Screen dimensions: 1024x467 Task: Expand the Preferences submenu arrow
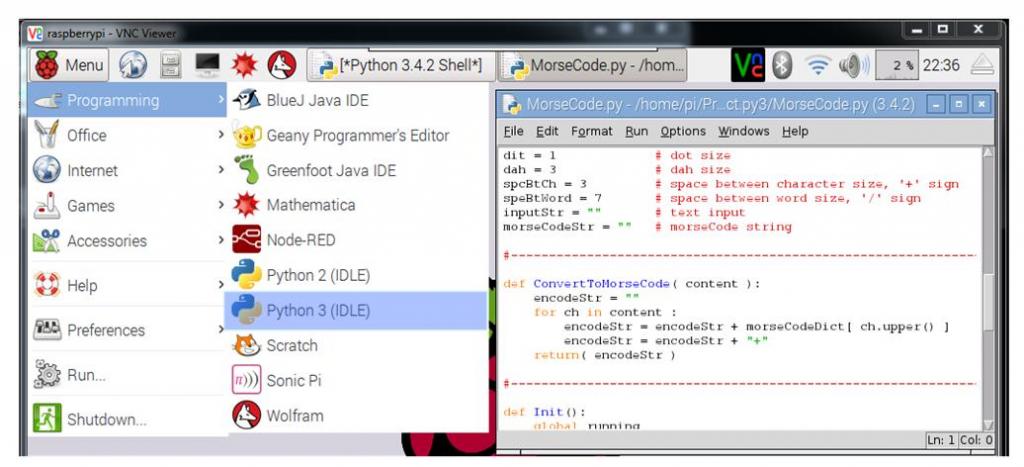(221, 330)
